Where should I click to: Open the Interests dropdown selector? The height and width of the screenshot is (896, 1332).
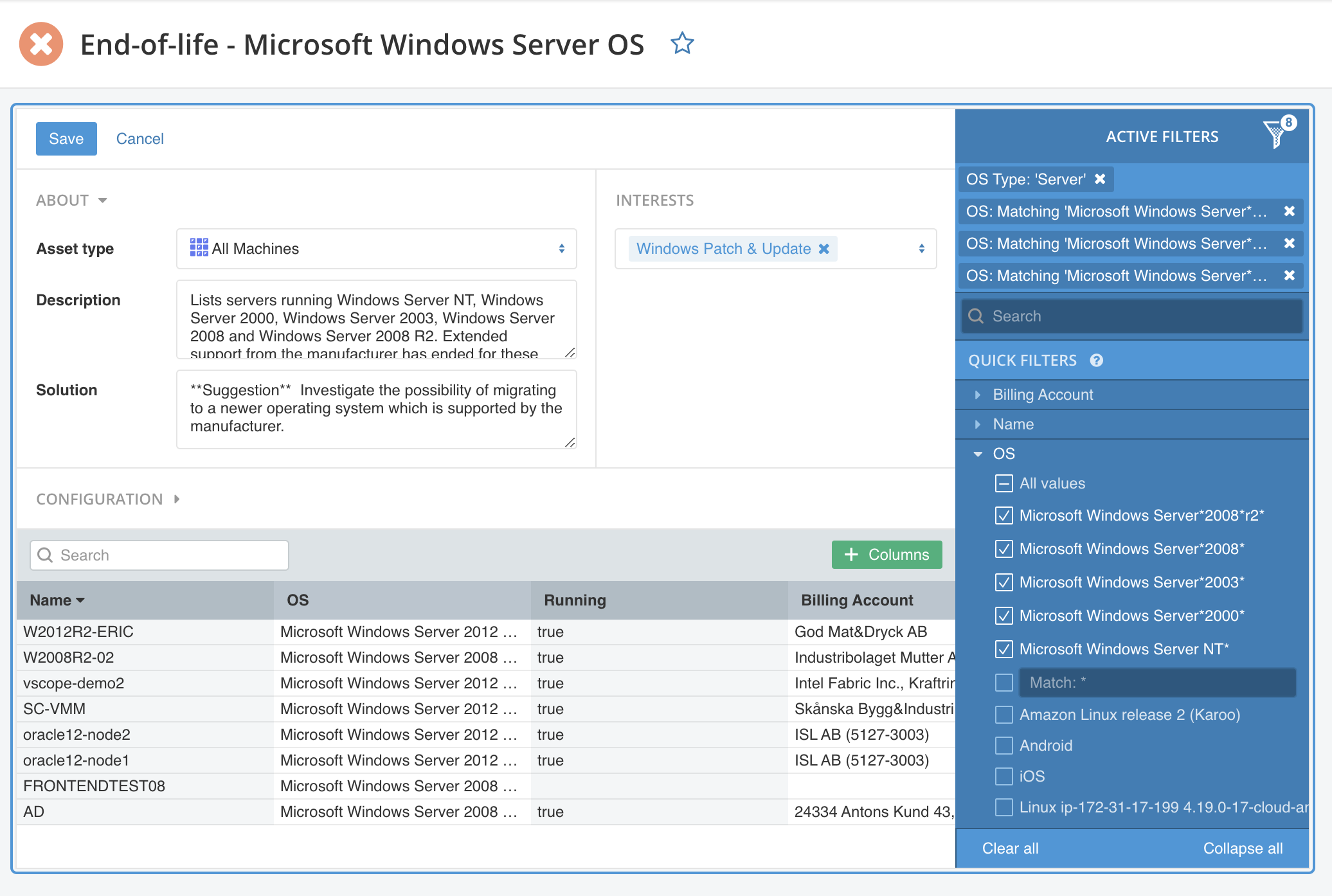coord(921,248)
